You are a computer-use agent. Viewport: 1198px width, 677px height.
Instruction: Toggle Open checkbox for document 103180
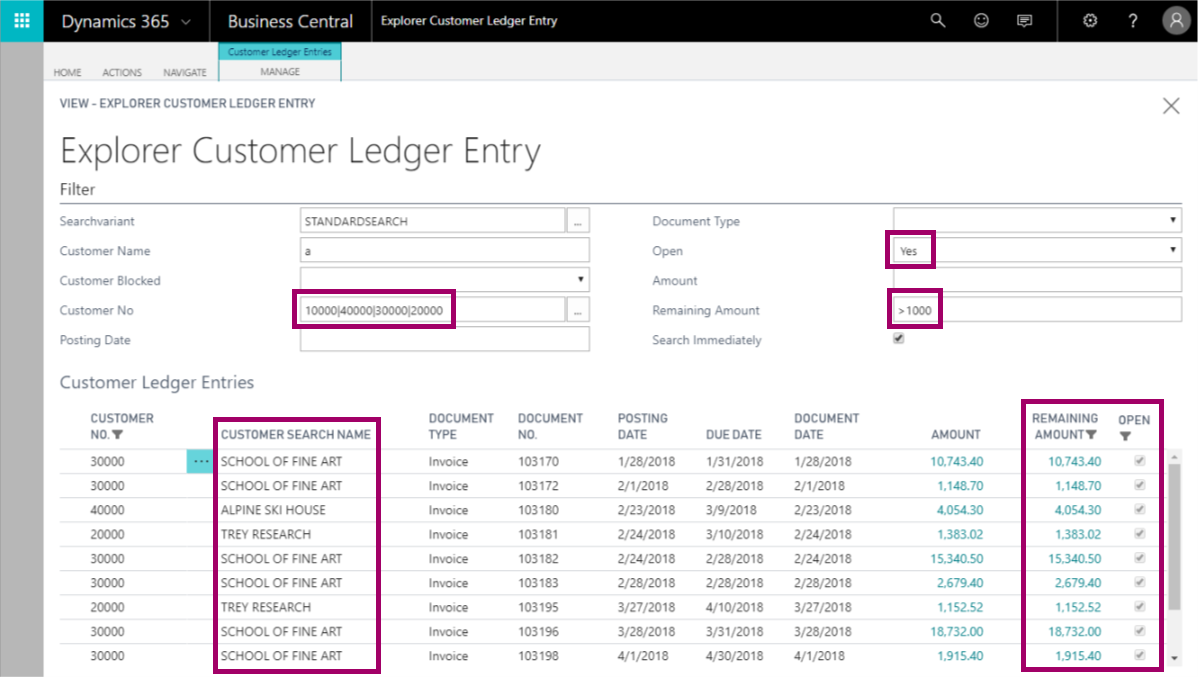tap(1140, 510)
